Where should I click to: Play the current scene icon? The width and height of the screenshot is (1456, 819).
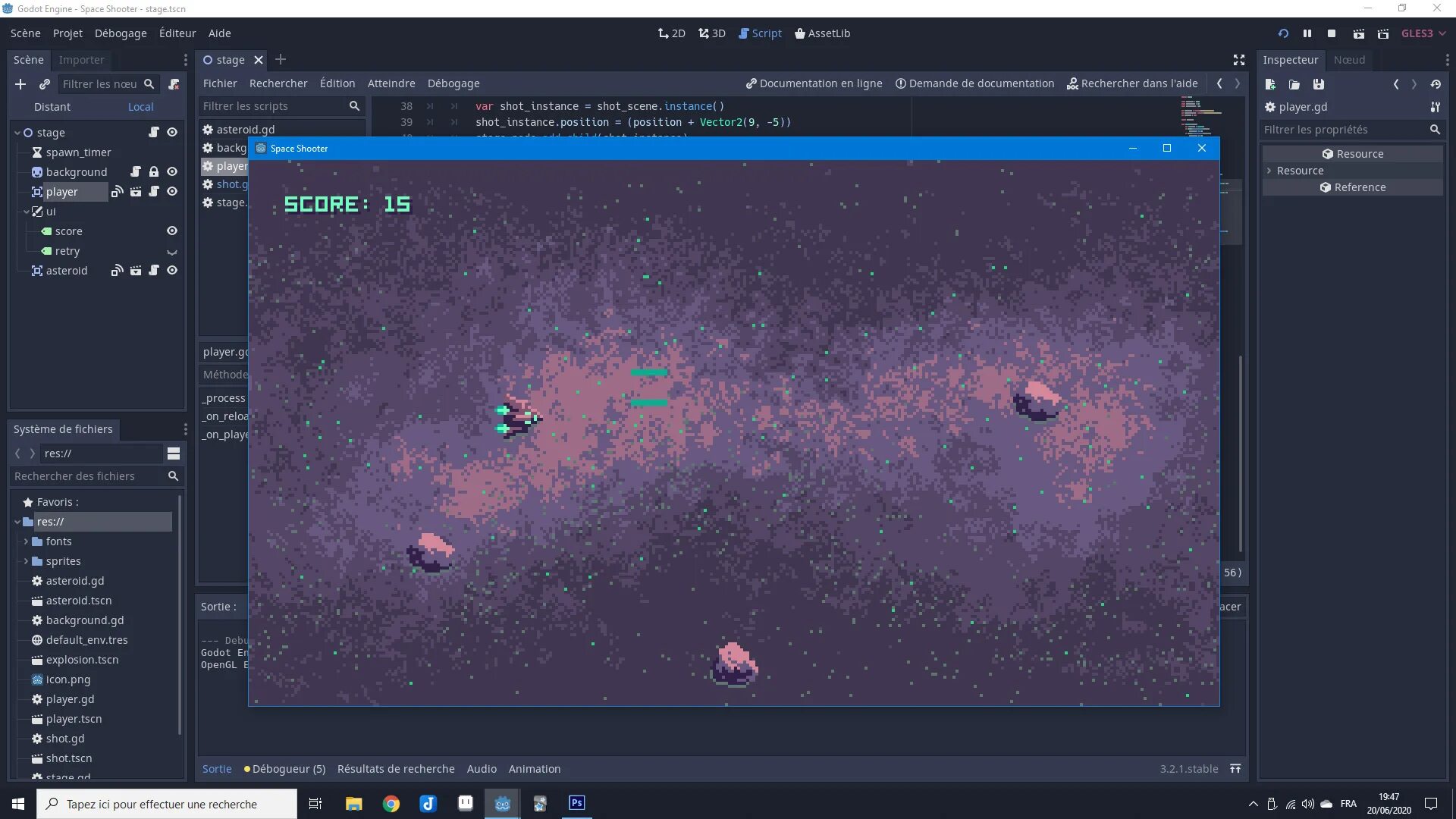pyautogui.click(x=1359, y=33)
